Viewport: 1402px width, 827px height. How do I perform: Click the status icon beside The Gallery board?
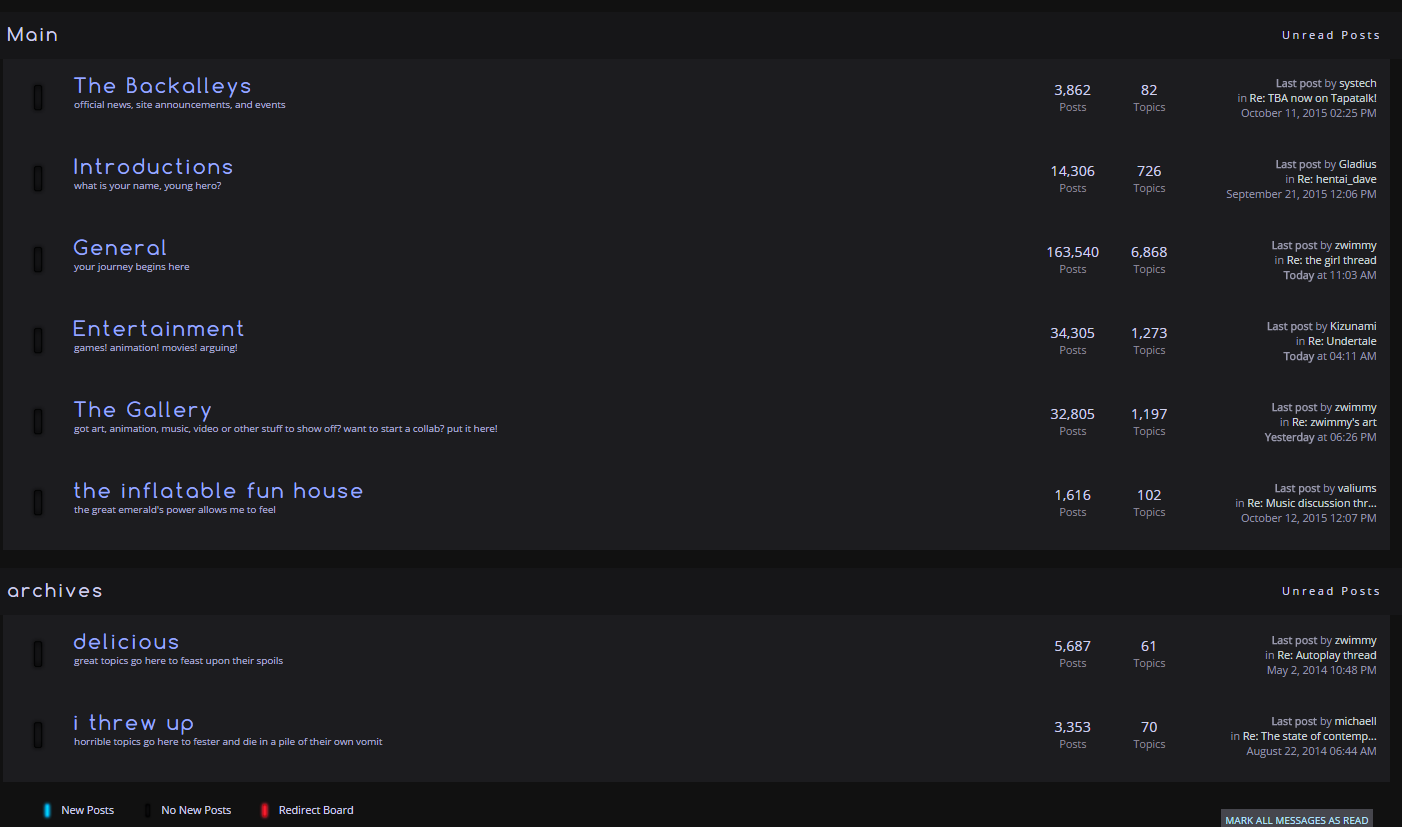(x=38, y=422)
